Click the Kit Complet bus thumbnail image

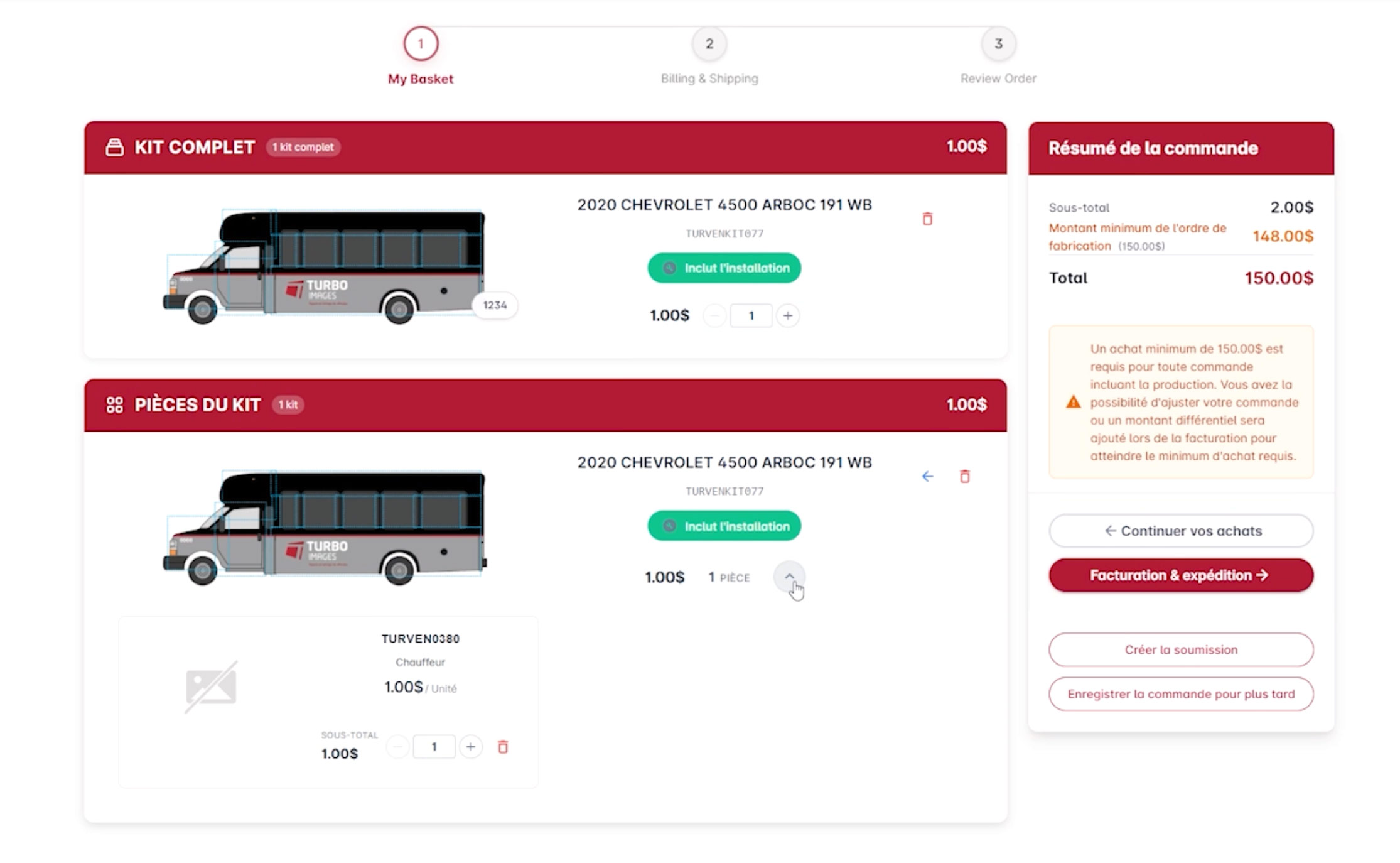click(325, 267)
